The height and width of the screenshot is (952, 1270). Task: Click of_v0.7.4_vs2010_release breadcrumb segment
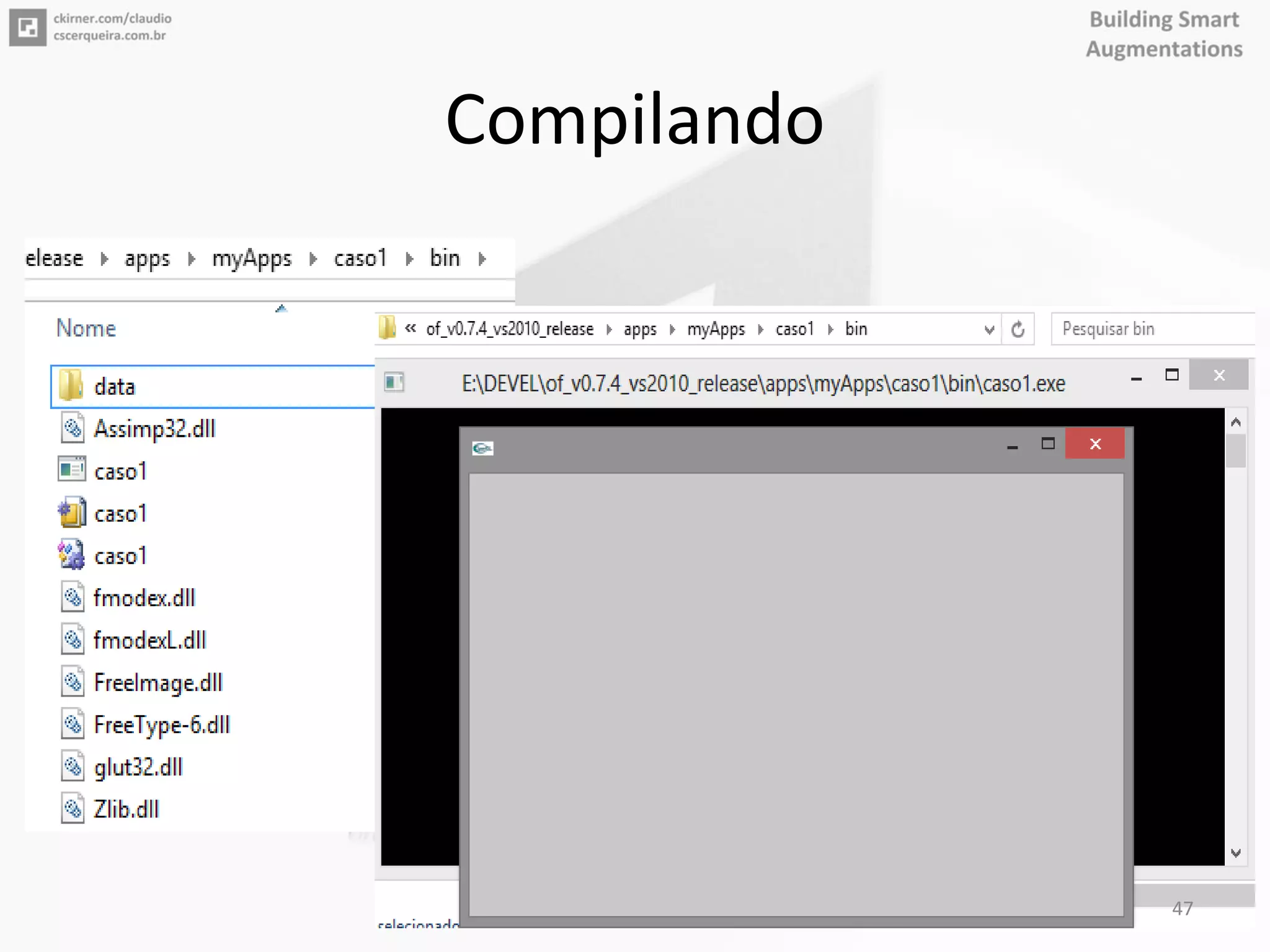(x=510, y=328)
